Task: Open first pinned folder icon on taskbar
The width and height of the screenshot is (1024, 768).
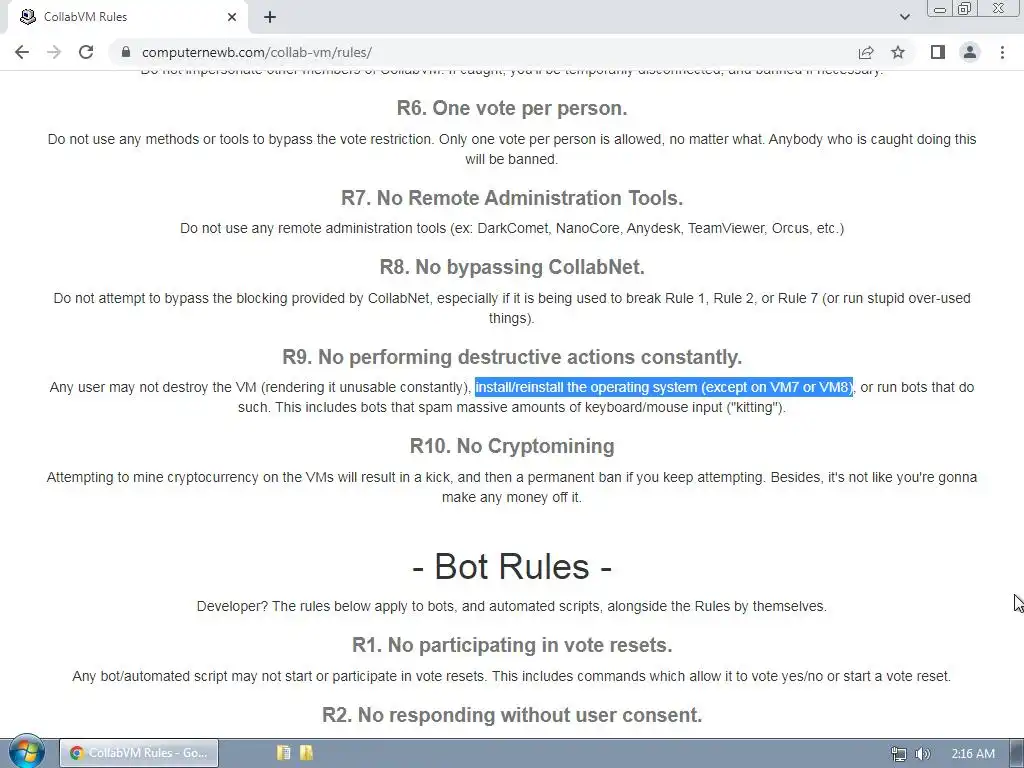Action: tap(283, 753)
